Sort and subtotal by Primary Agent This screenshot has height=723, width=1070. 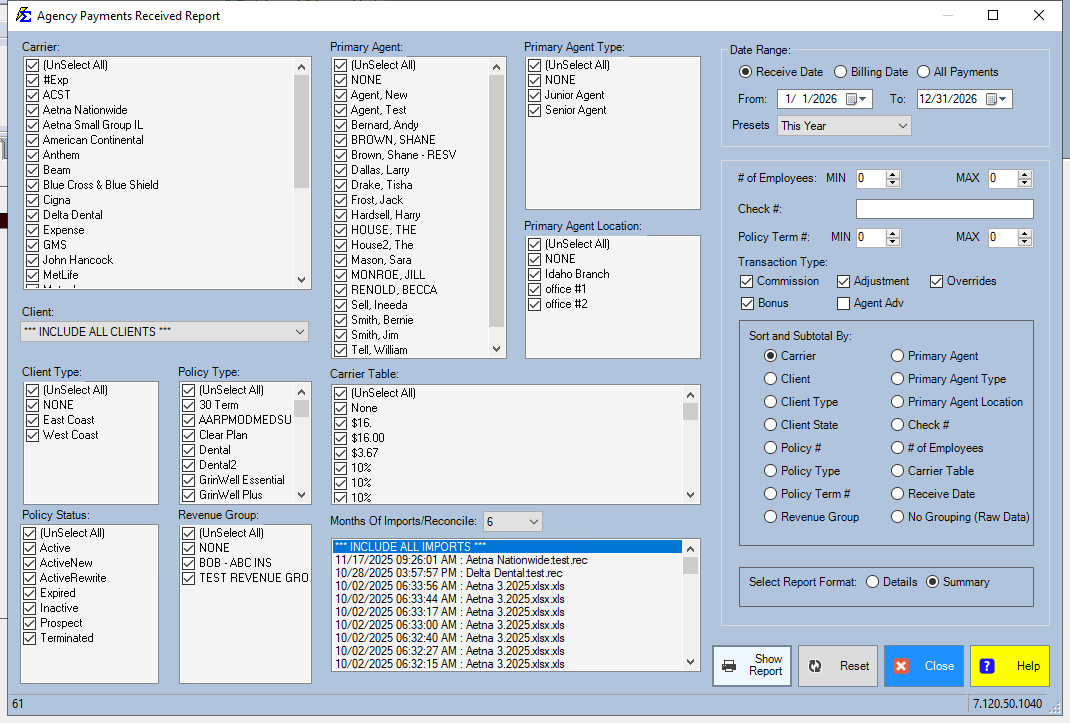pos(898,356)
